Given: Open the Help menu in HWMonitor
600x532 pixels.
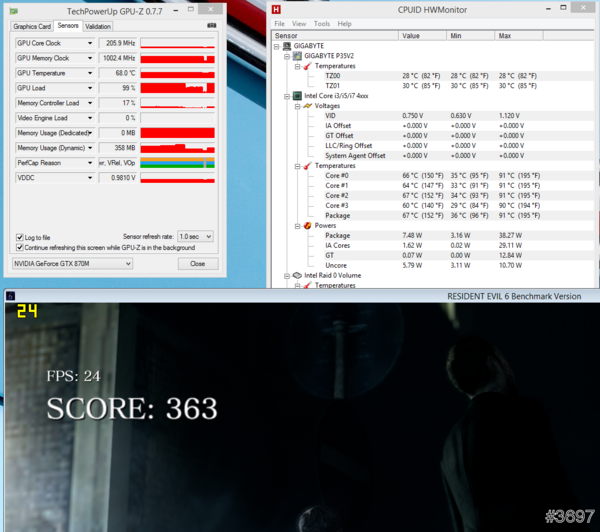Looking at the screenshot, I should click(344, 24).
